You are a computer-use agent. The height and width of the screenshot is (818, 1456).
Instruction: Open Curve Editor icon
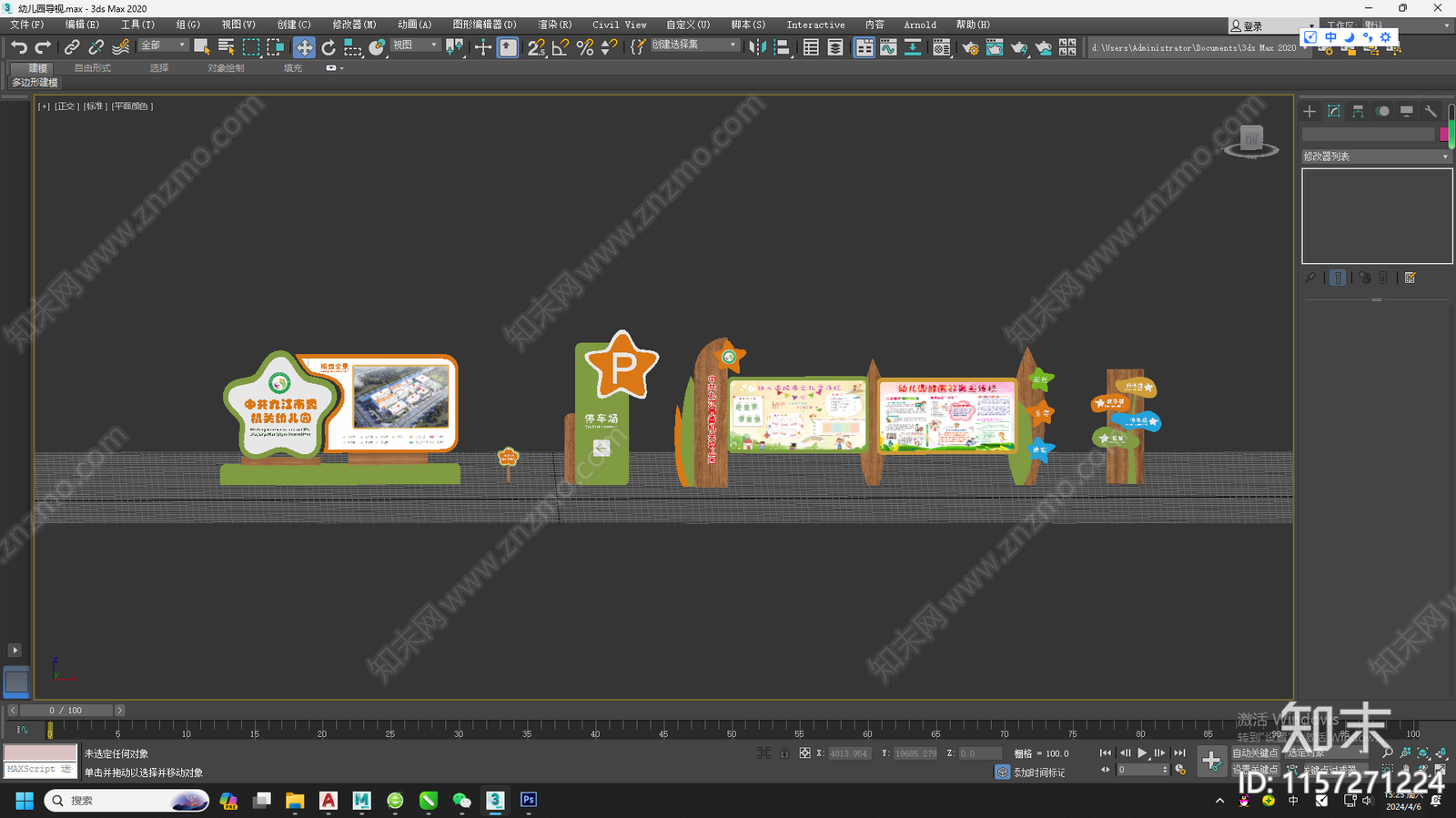[888, 47]
